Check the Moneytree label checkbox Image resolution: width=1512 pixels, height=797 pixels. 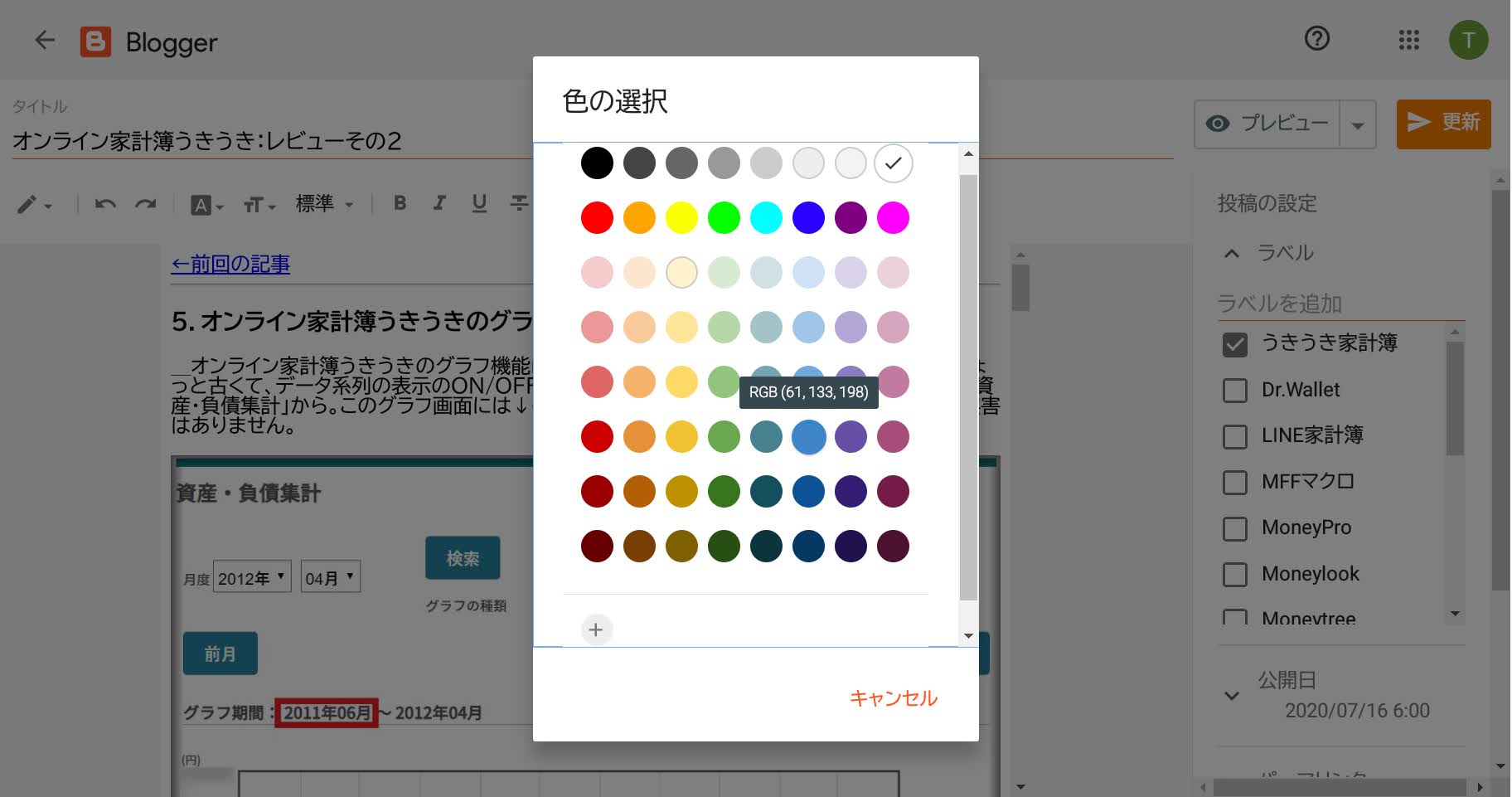coord(1234,617)
